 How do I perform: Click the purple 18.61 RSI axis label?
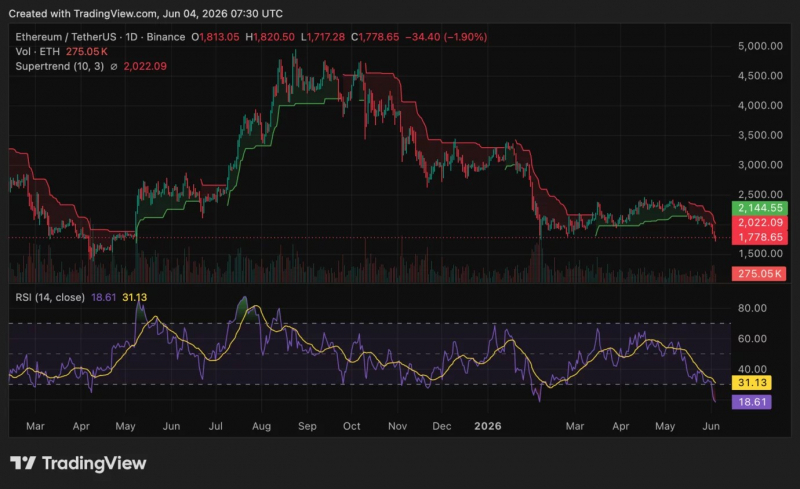point(752,402)
